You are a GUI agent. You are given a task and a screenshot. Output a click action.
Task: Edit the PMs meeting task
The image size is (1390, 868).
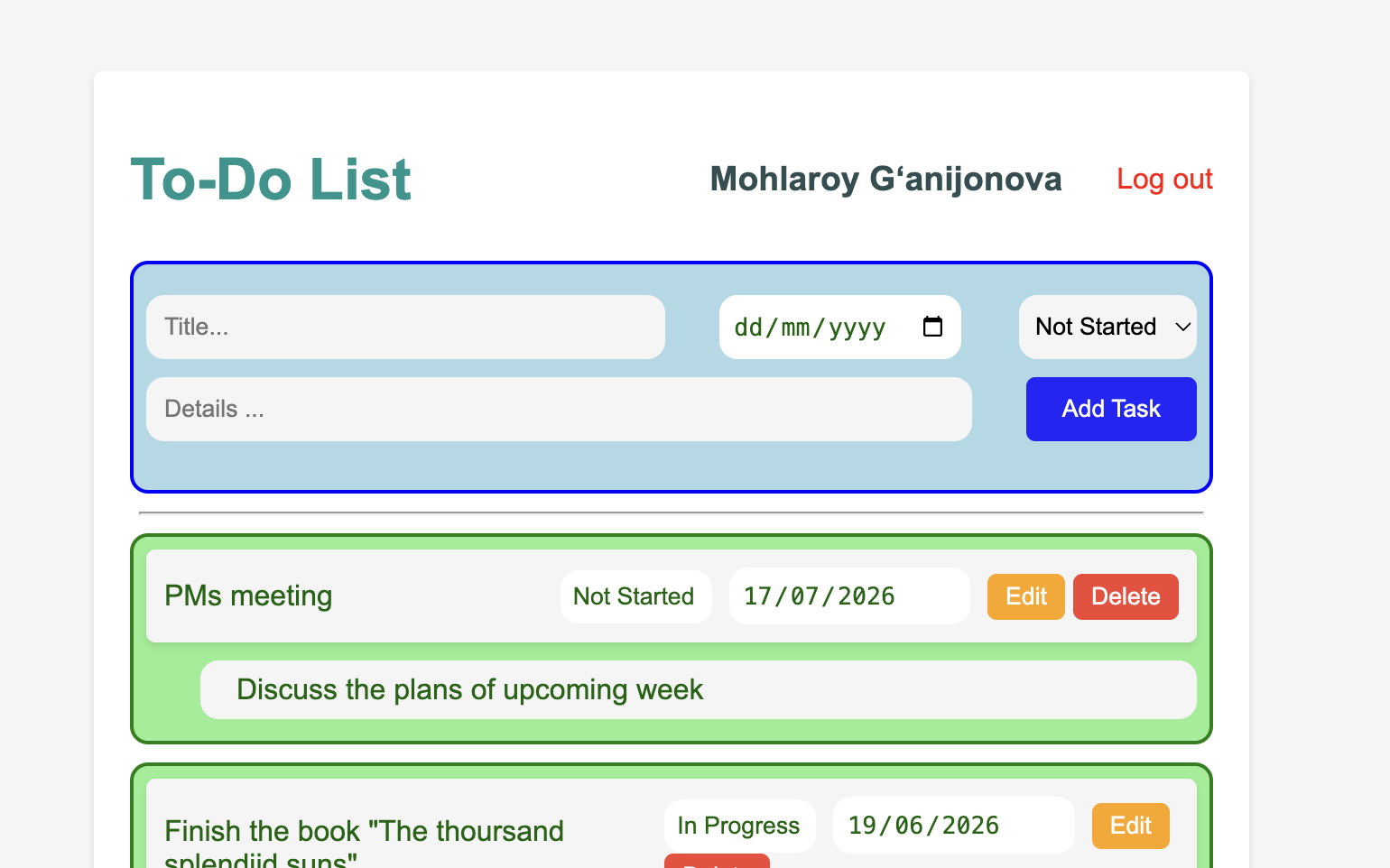click(x=1026, y=596)
